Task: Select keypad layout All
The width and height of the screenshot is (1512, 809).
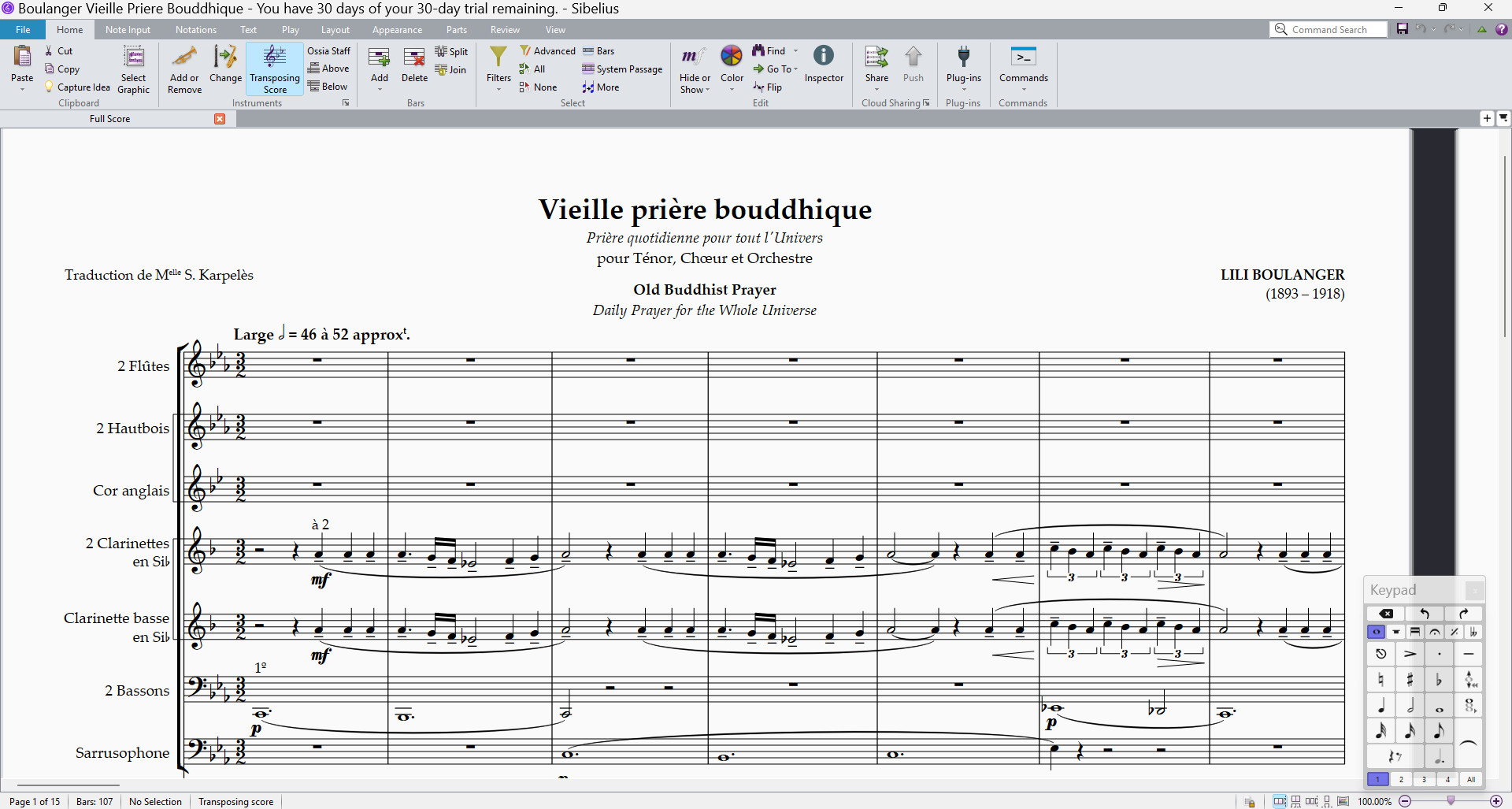Action: pyautogui.click(x=1471, y=779)
